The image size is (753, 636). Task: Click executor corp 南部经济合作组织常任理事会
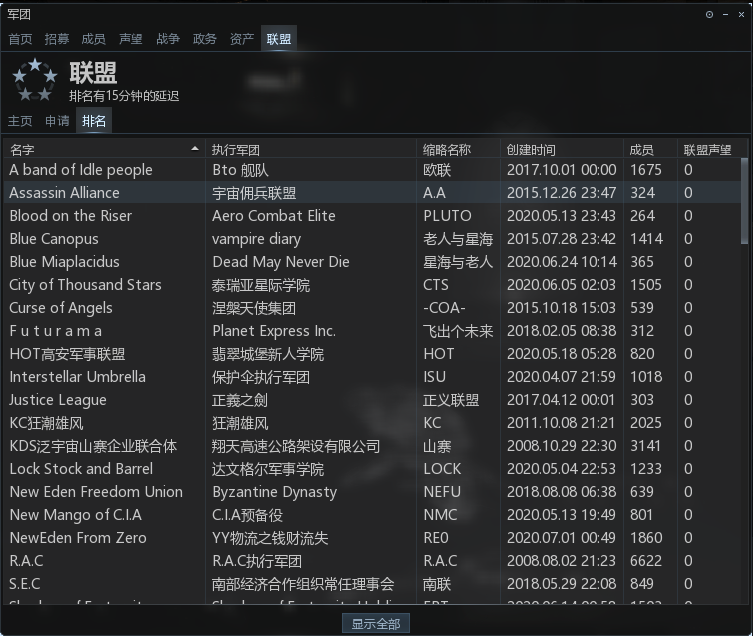(x=303, y=584)
